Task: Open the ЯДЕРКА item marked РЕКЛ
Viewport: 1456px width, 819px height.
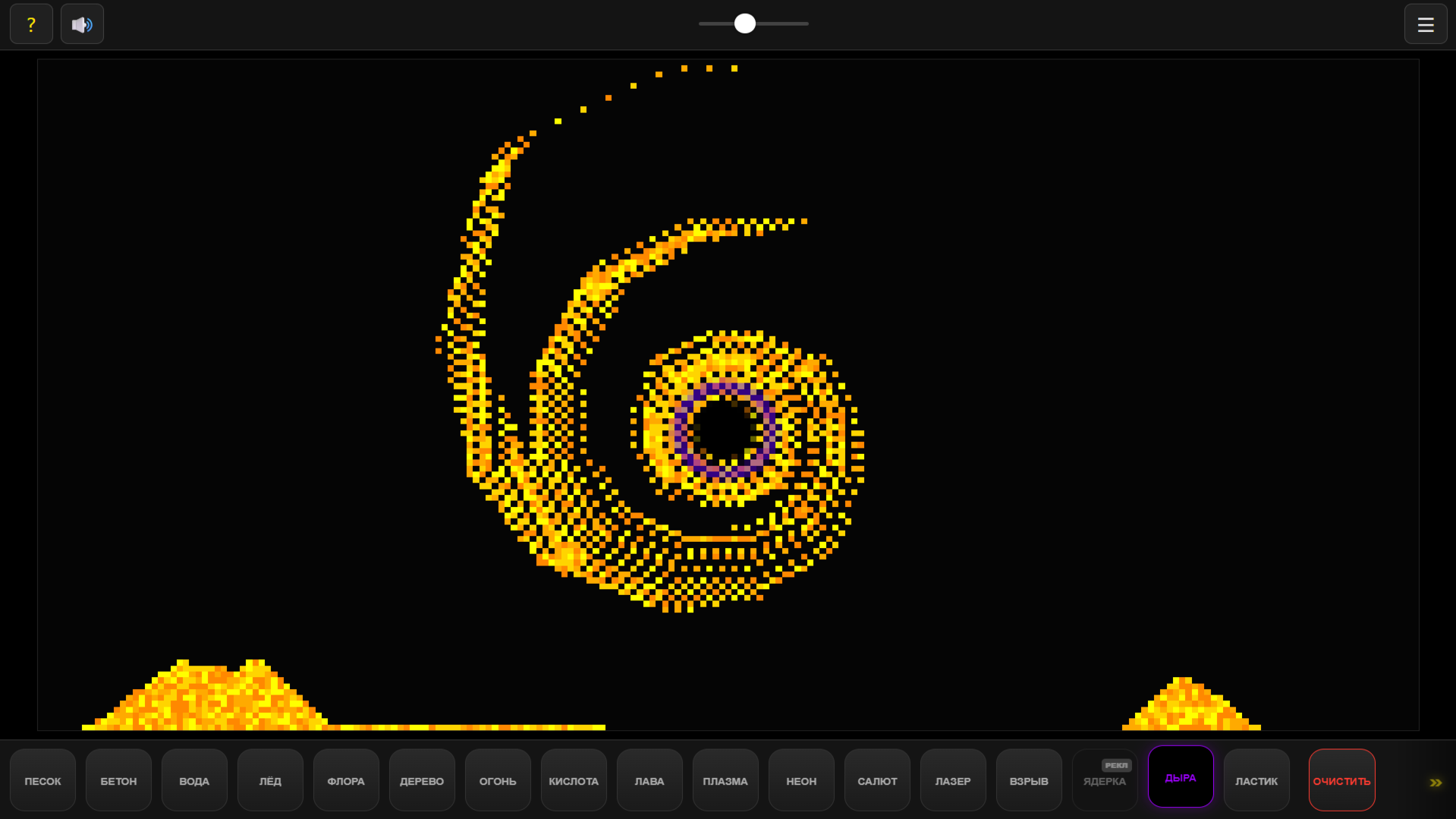Action: click(1104, 780)
